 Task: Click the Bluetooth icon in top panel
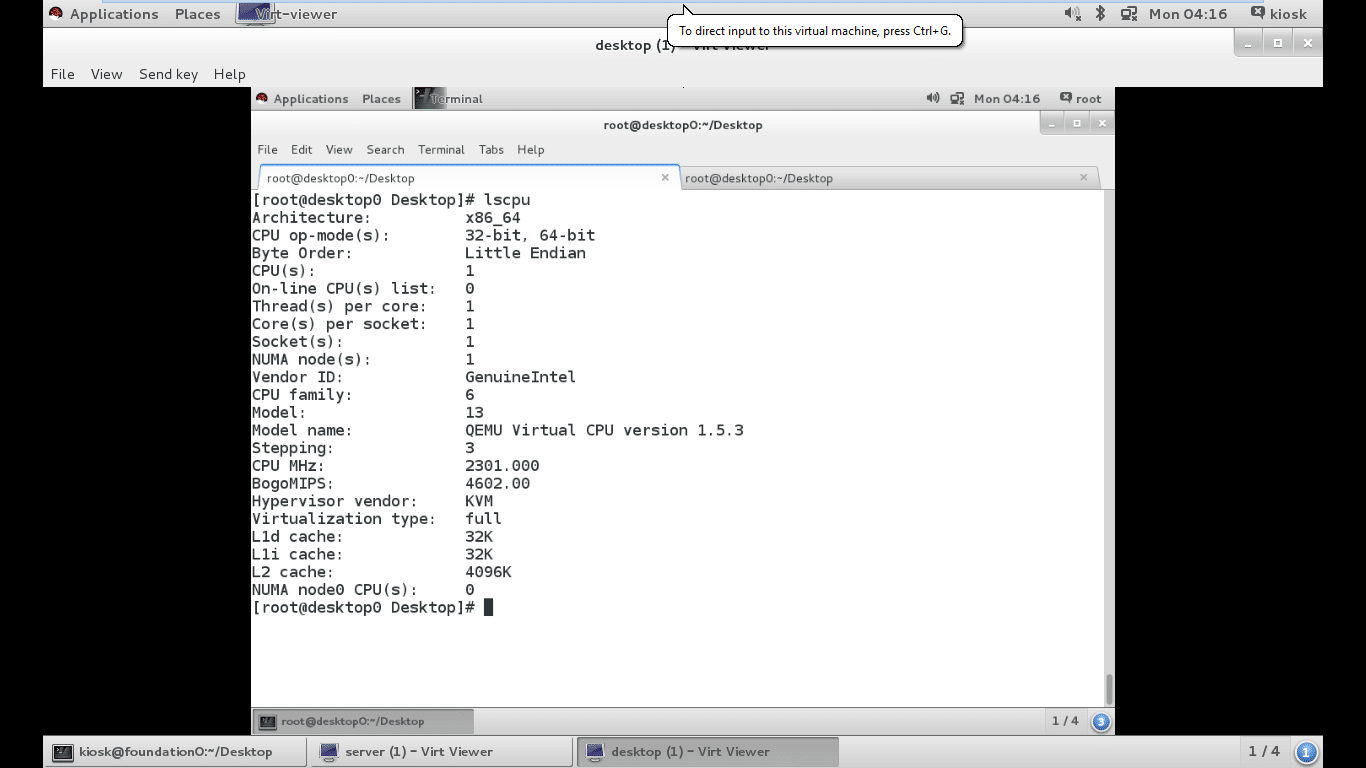[1100, 14]
